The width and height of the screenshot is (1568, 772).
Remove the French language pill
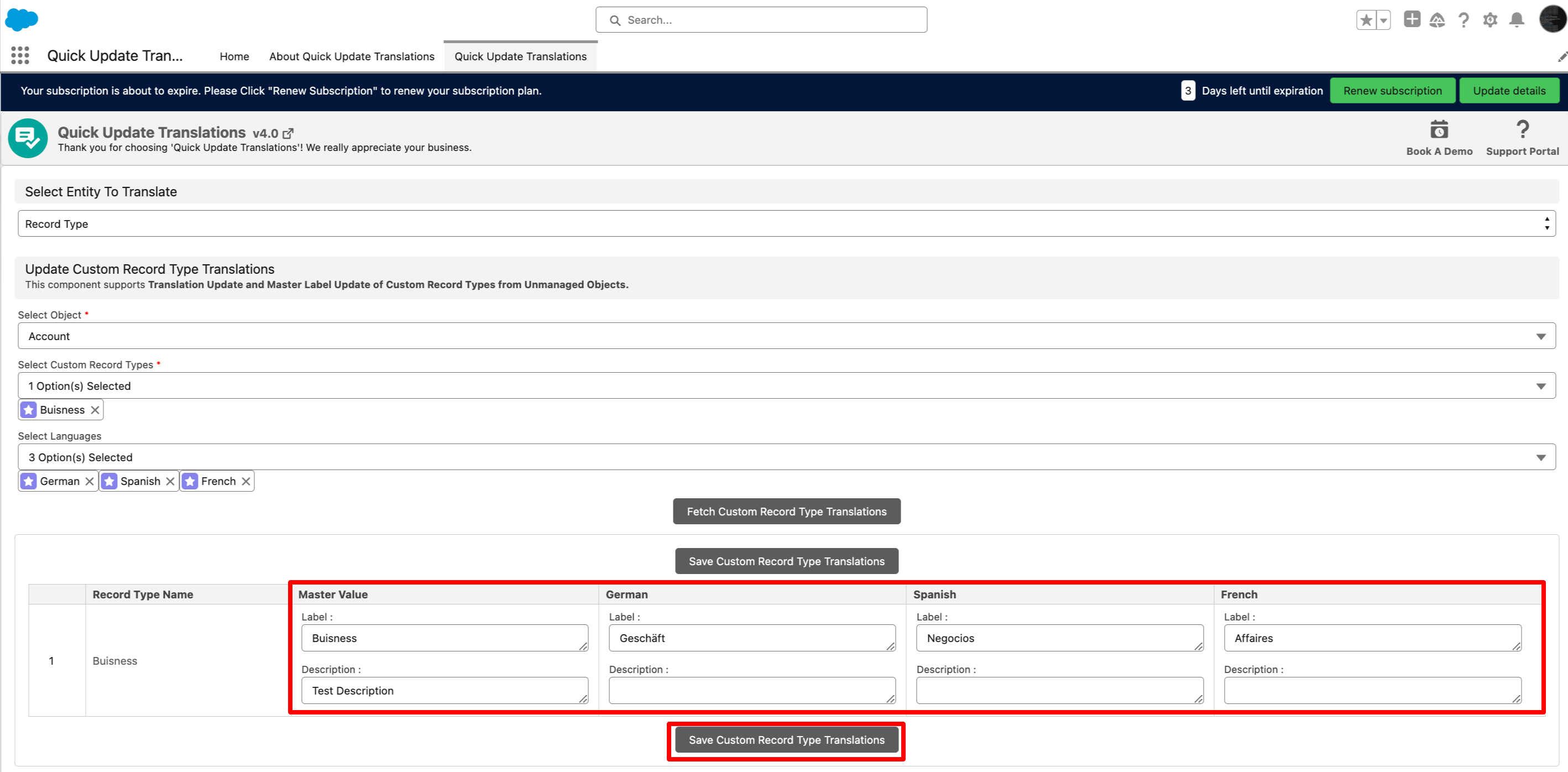246,481
